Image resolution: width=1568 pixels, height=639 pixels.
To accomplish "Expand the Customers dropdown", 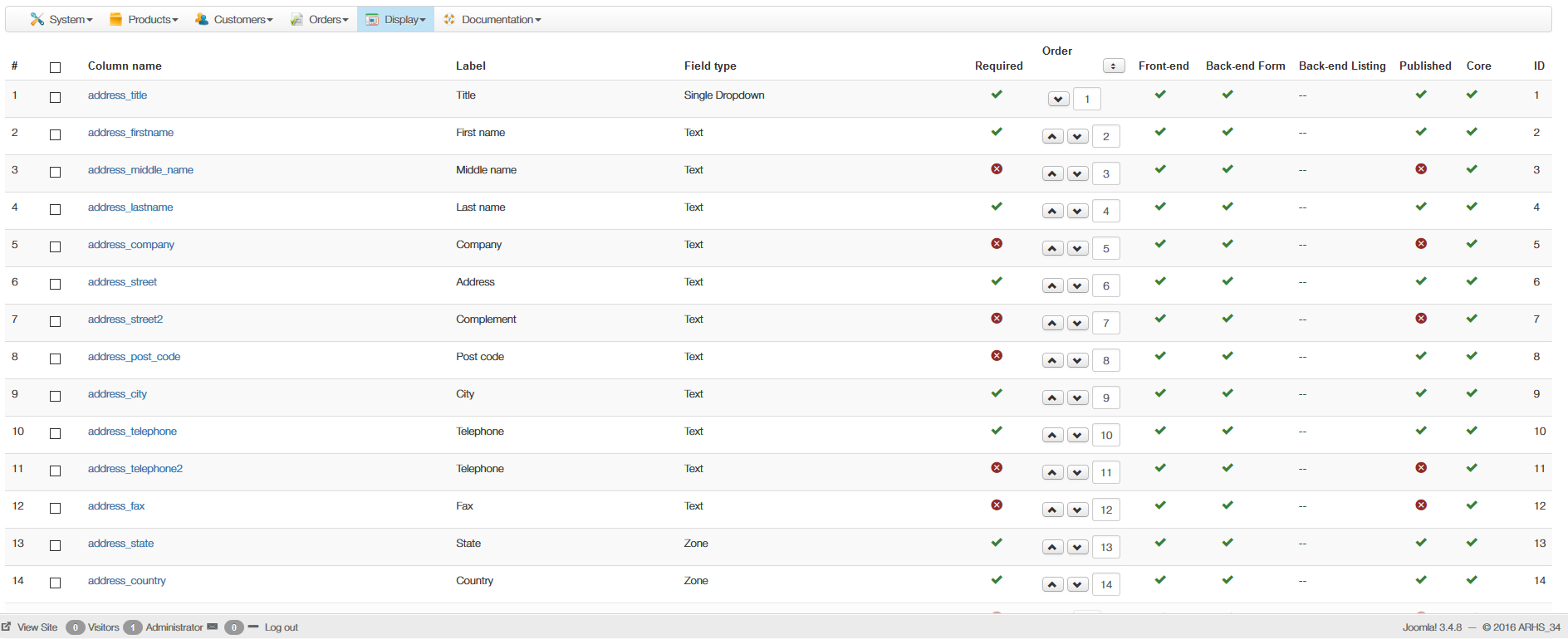I will 233,20.
